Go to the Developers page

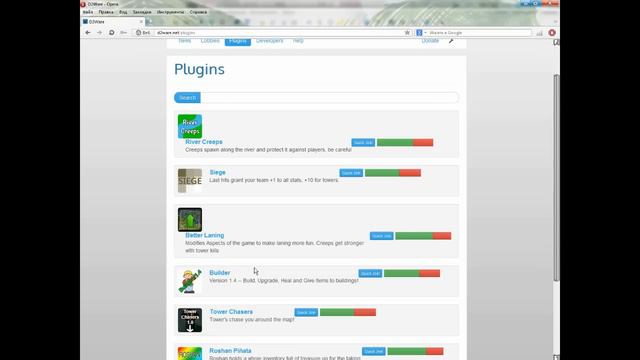coord(269,41)
